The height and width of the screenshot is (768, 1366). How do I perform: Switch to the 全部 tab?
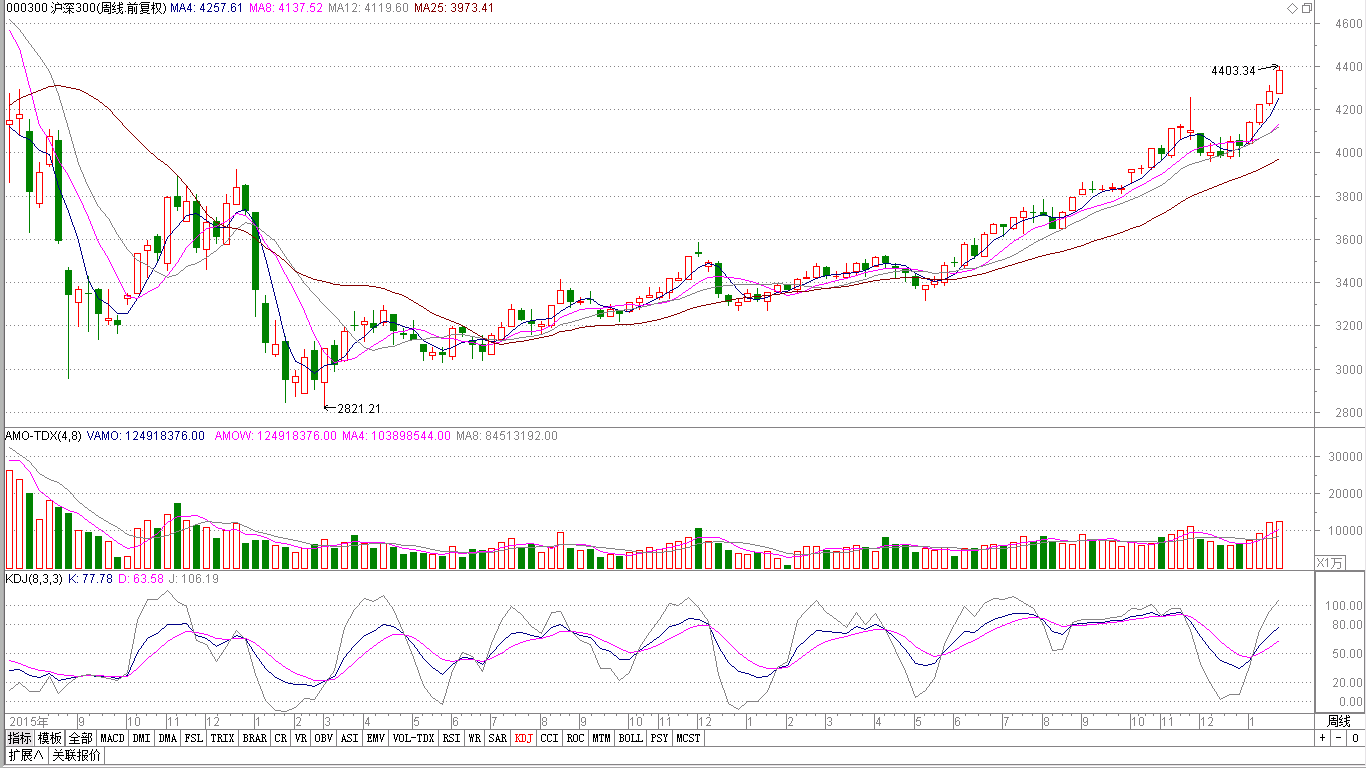(81, 738)
